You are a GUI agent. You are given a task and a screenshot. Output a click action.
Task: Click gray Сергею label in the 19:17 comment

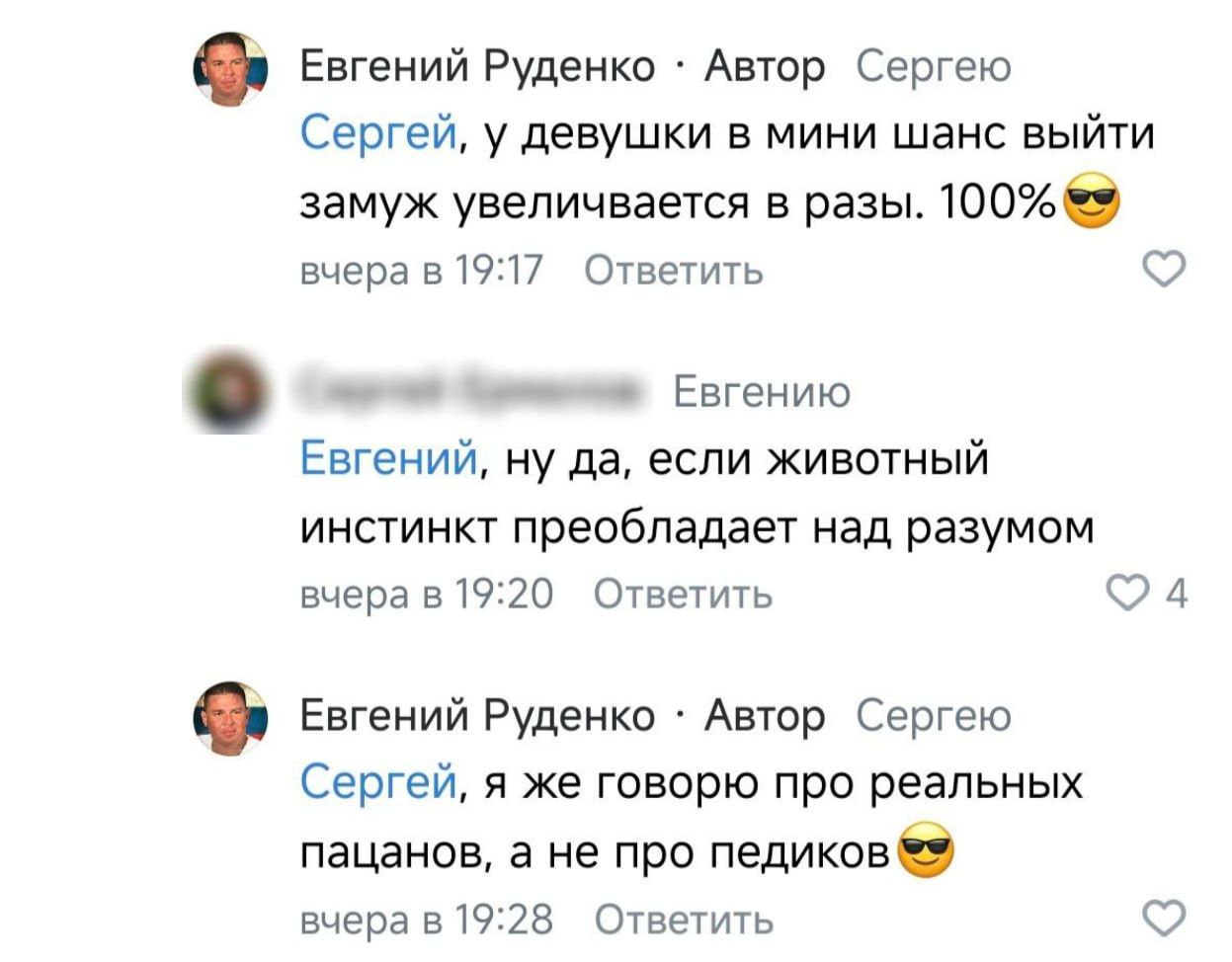click(x=934, y=68)
